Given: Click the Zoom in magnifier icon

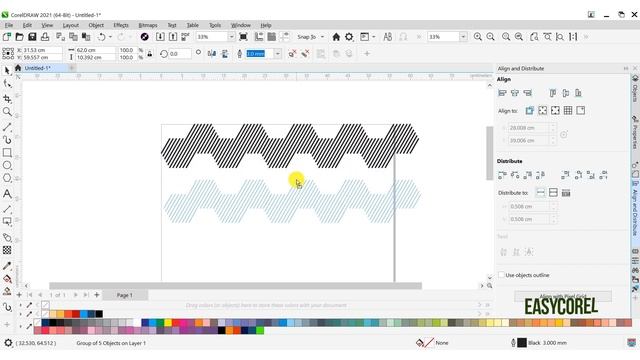Looking at the screenshot, I should pyautogui.click(x=478, y=37).
